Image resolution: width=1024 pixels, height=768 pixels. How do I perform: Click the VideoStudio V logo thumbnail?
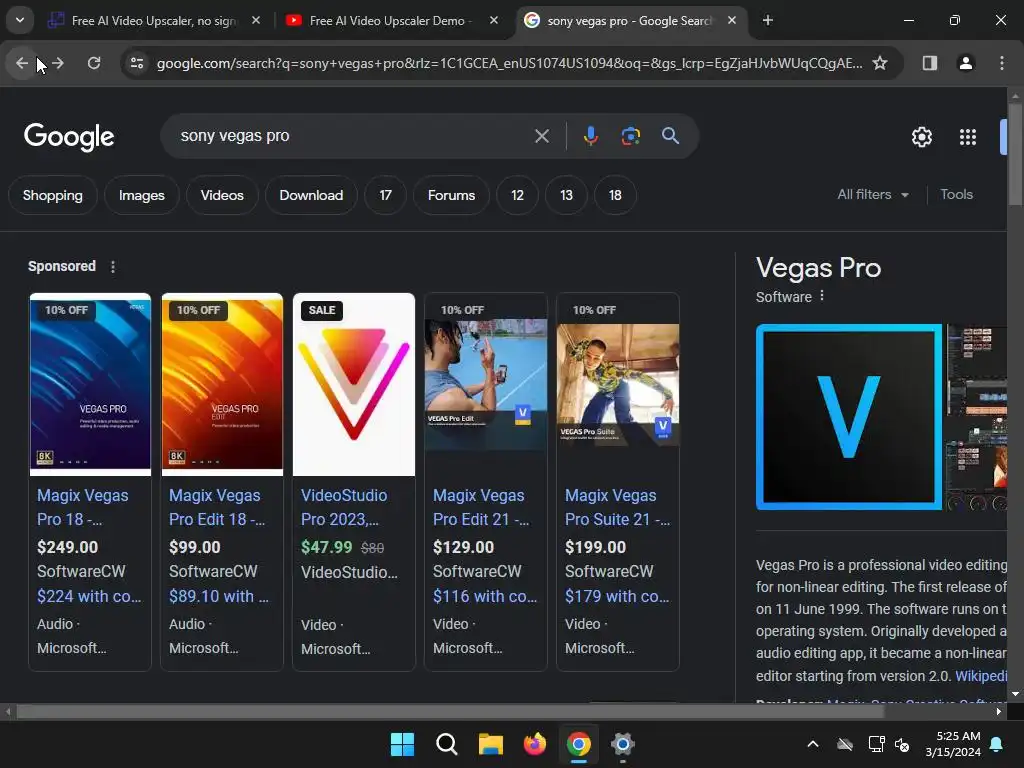tap(354, 385)
